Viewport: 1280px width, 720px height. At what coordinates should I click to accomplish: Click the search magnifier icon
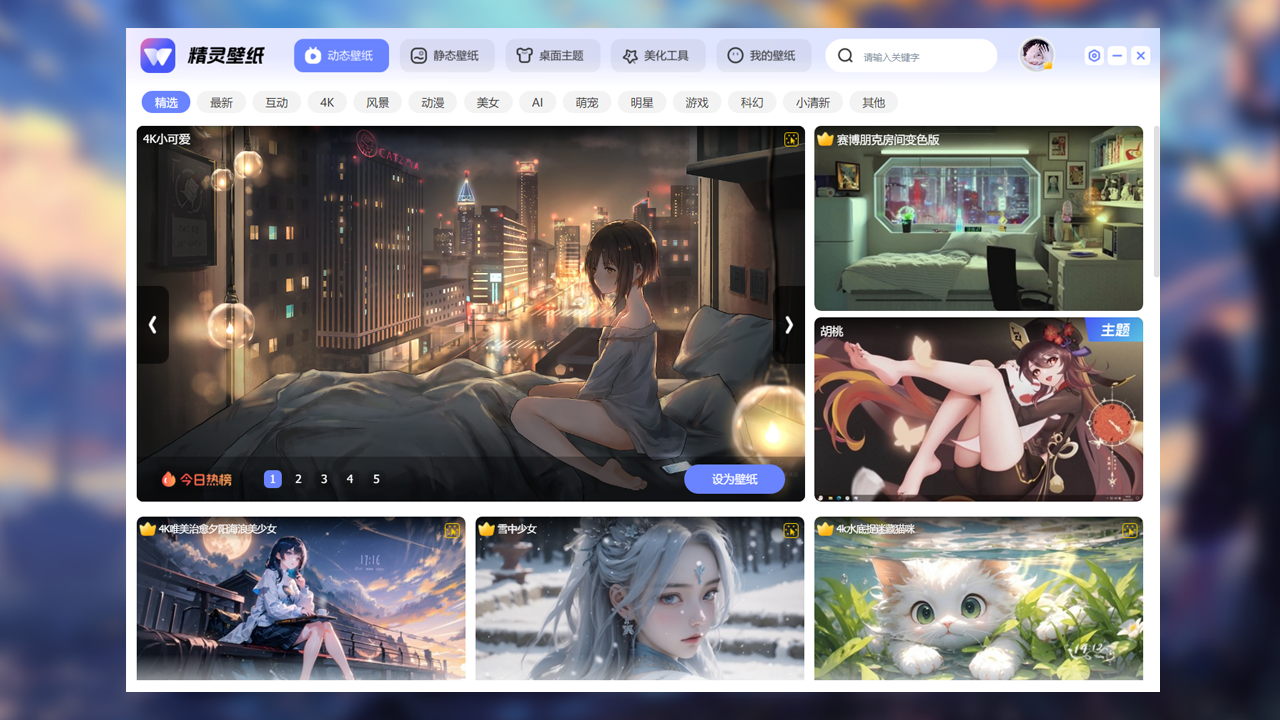point(845,55)
